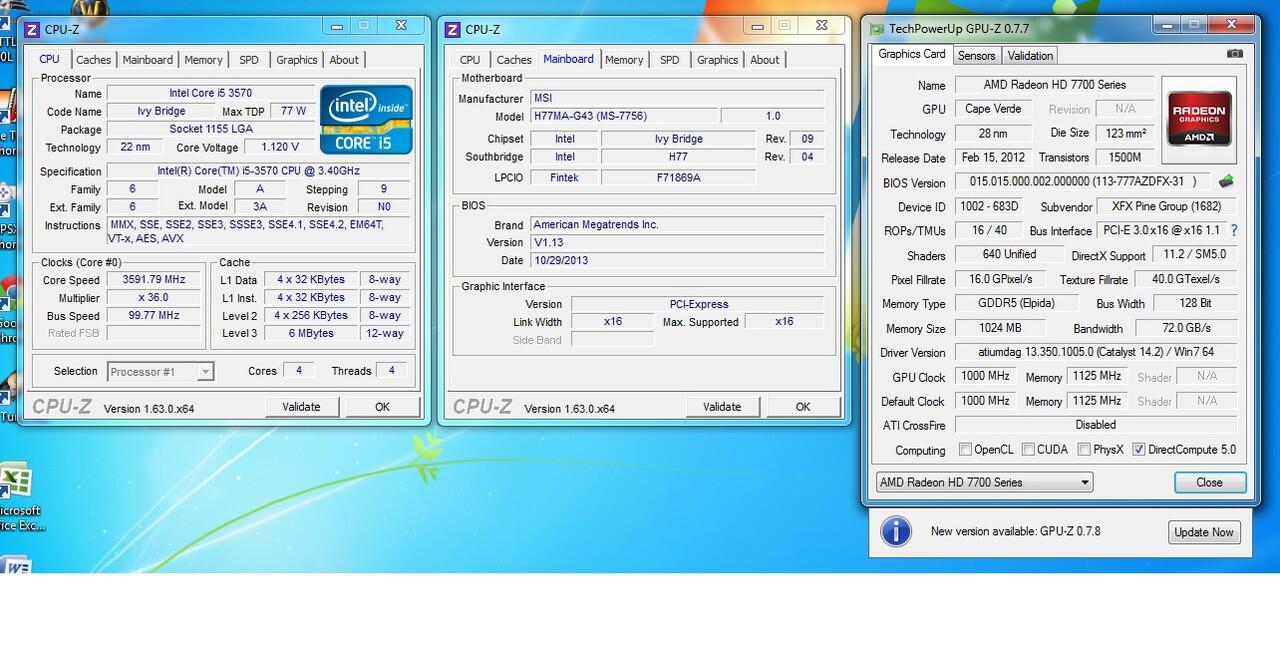Open Mainboard tab in left CPU-Z window

tap(148, 60)
